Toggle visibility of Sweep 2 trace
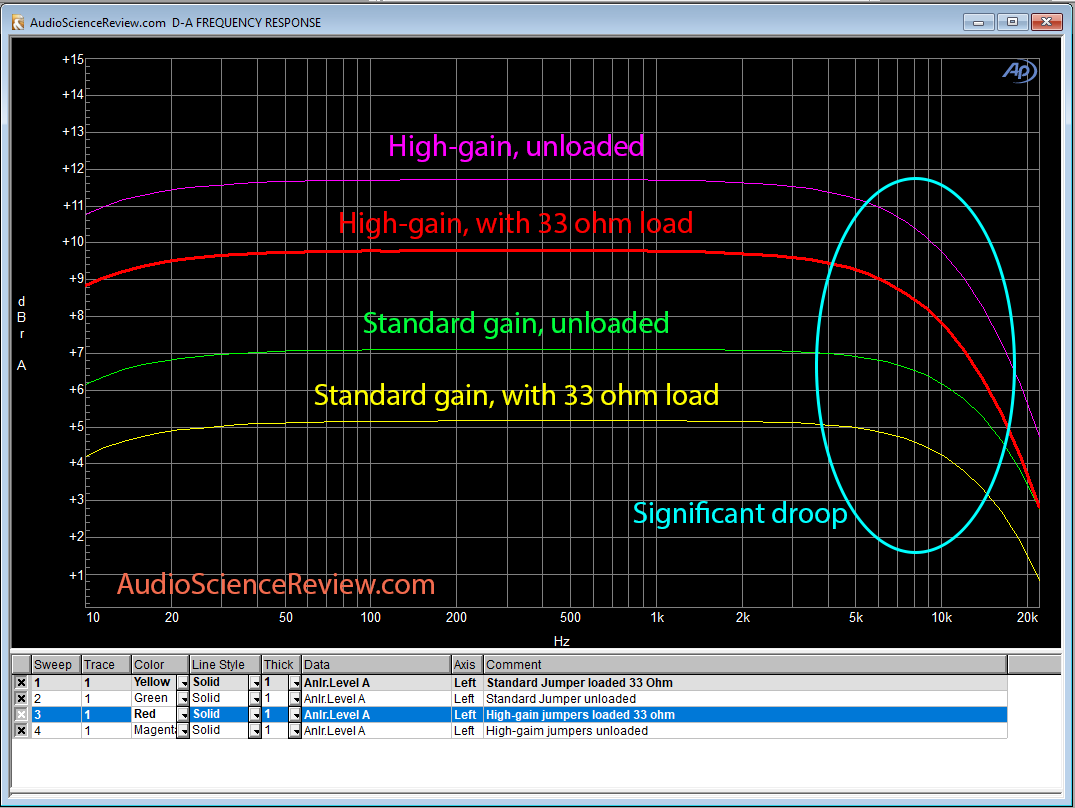The image size is (1075, 808). pyautogui.click(x=22, y=698)
